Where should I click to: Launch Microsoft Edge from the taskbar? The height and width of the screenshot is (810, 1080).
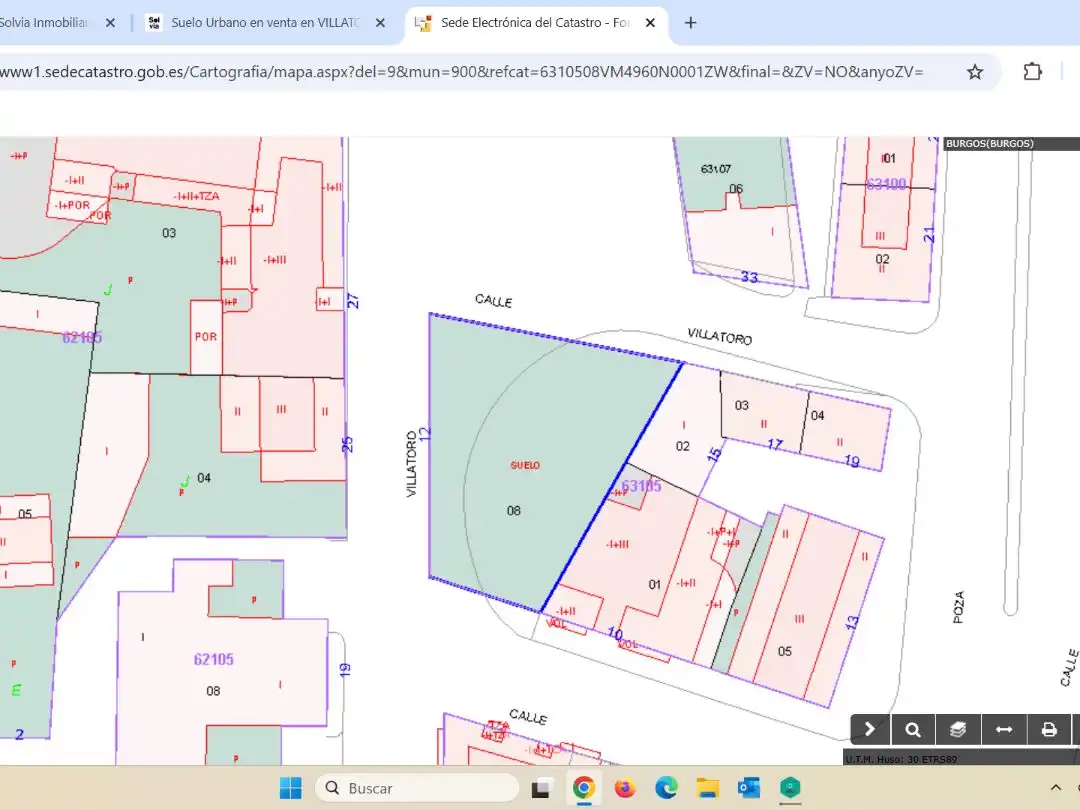(666, 788)
